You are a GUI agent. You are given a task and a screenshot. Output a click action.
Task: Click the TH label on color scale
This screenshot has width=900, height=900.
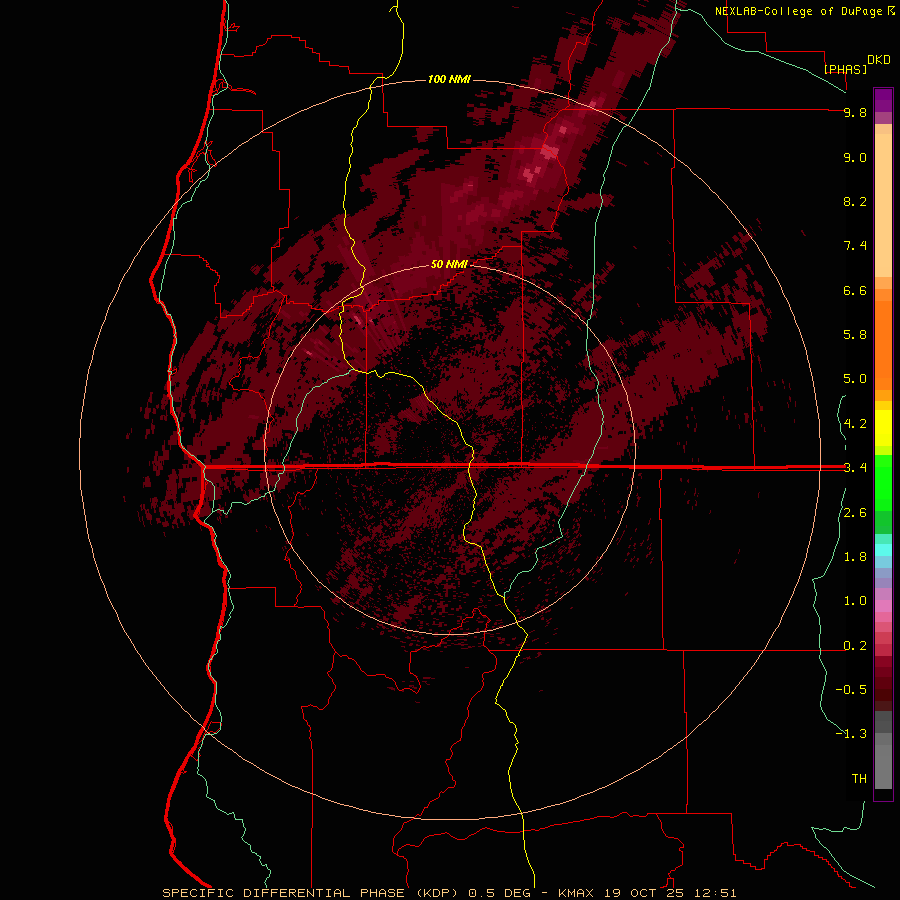859,779
